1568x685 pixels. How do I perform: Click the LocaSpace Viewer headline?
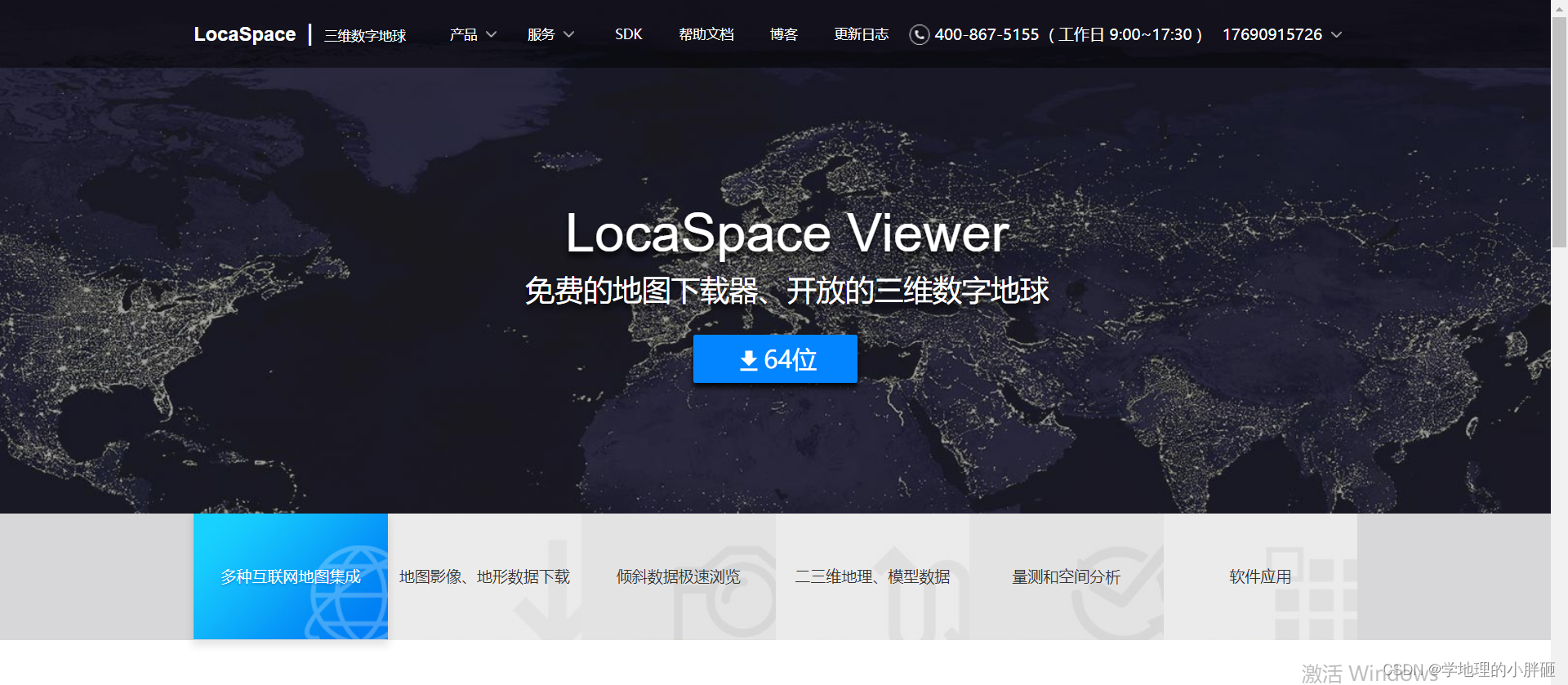pos(787,234)
